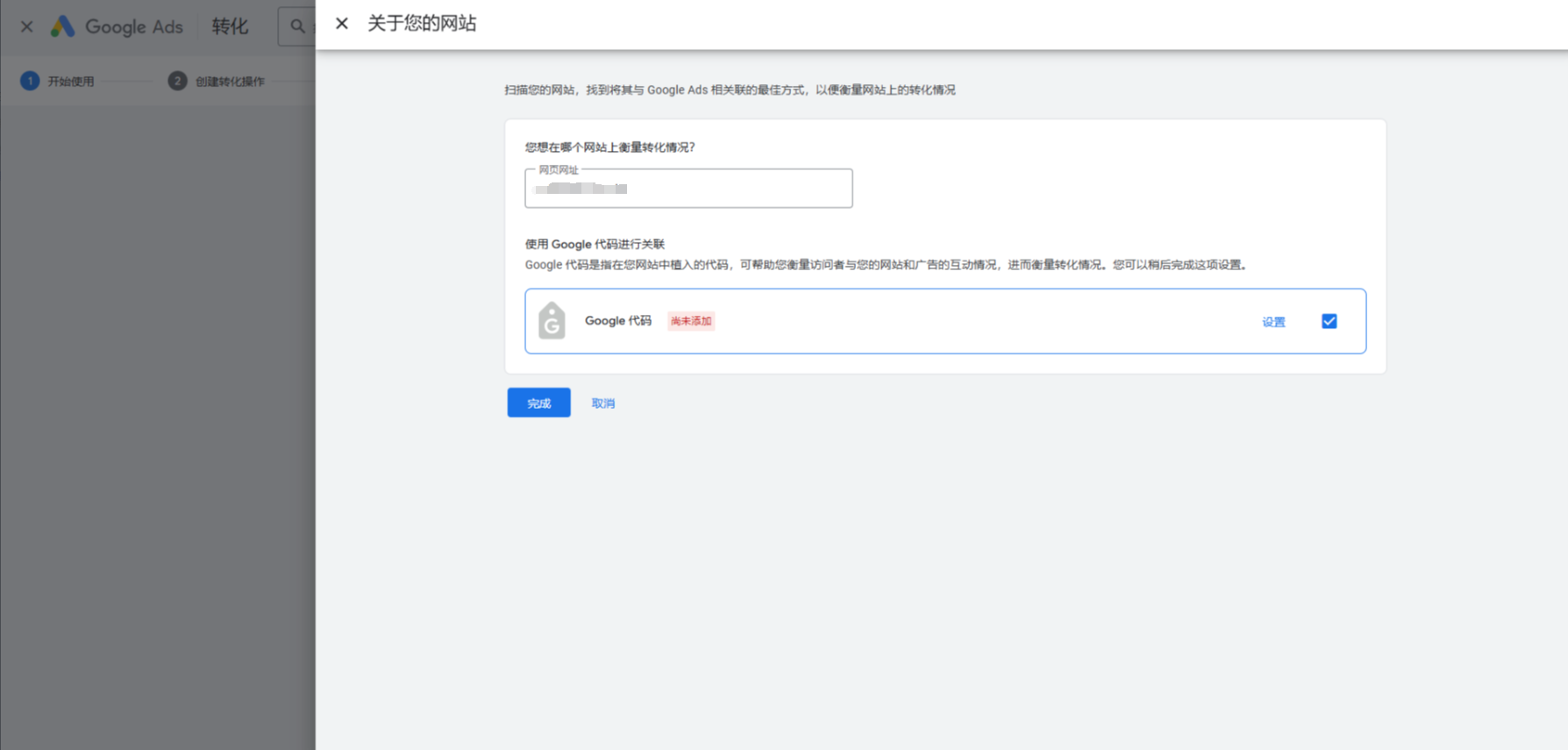
Task: Uncheck the Google 代码 checkbox
Action: coord(1329,321)
